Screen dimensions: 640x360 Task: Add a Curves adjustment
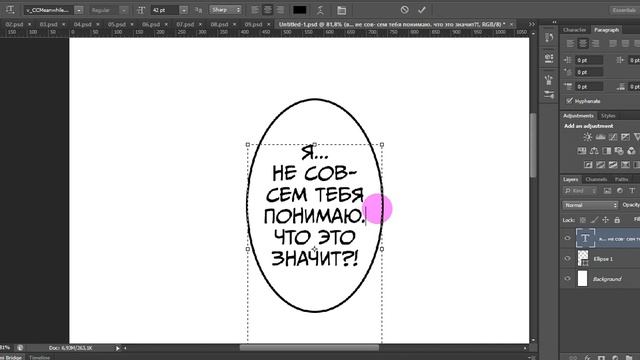(613, 137)
